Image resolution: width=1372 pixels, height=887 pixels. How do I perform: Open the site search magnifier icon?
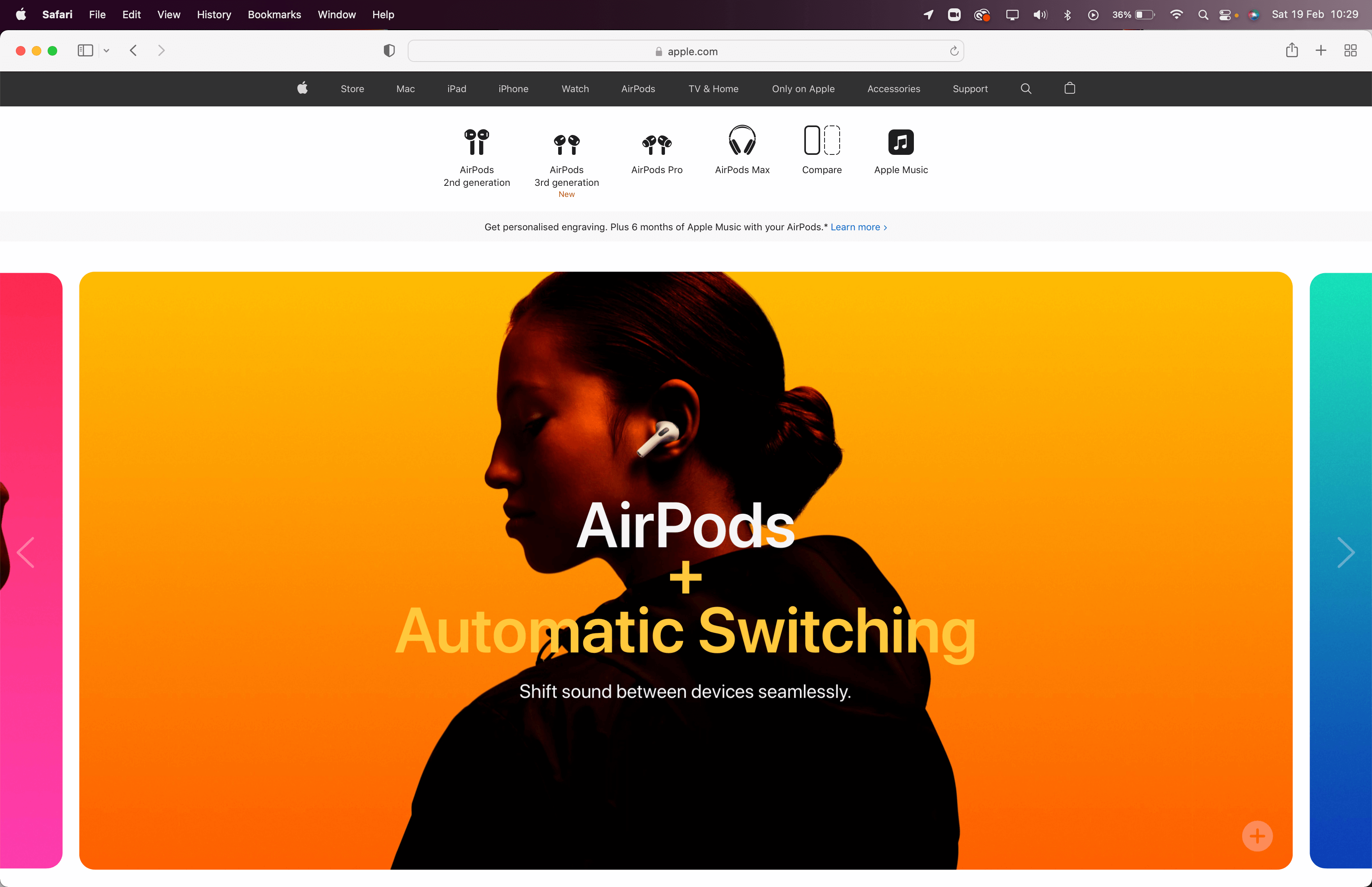click(1025, 89)
